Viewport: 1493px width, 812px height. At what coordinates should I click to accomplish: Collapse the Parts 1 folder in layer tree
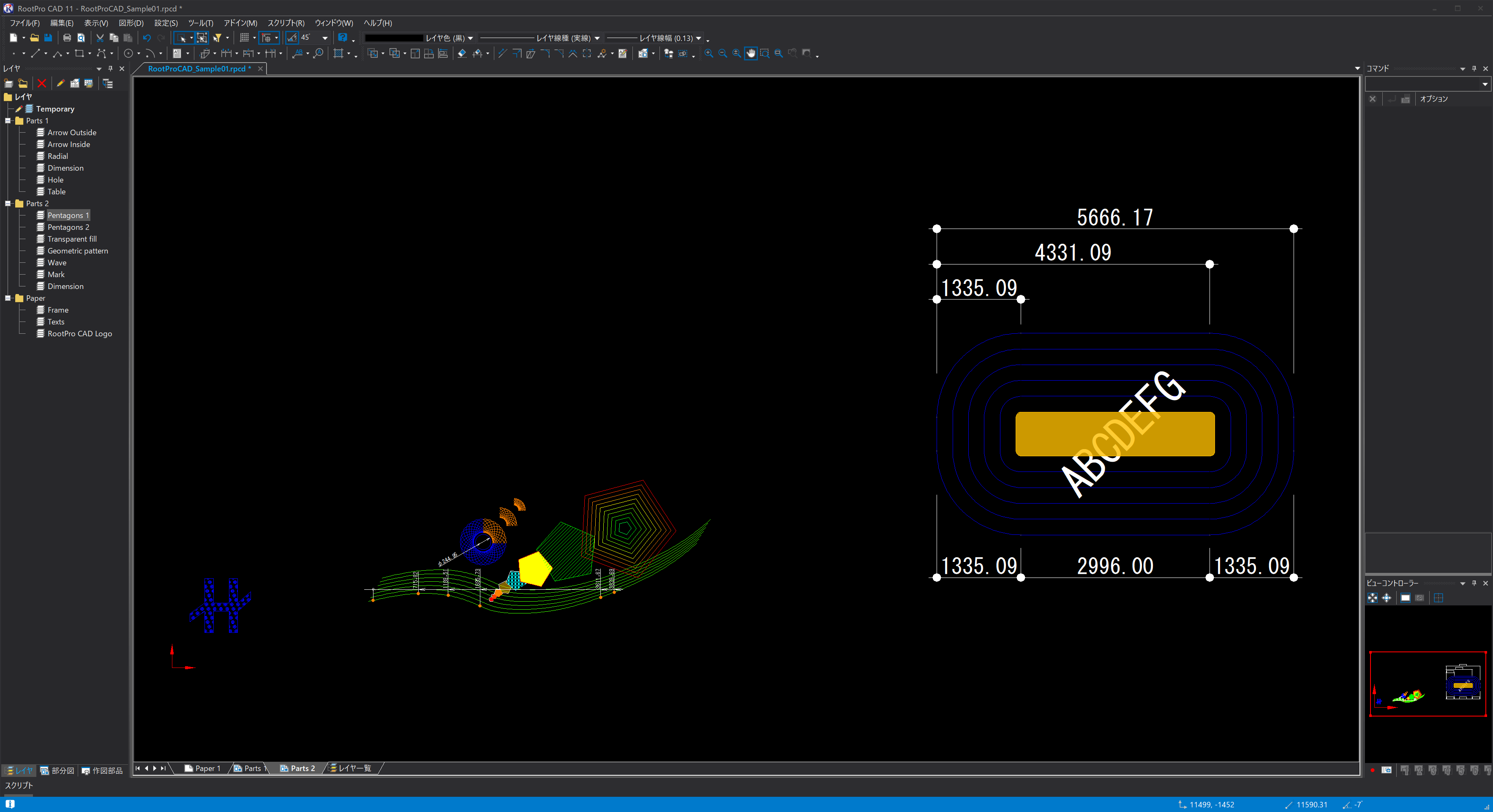(8, 120)
